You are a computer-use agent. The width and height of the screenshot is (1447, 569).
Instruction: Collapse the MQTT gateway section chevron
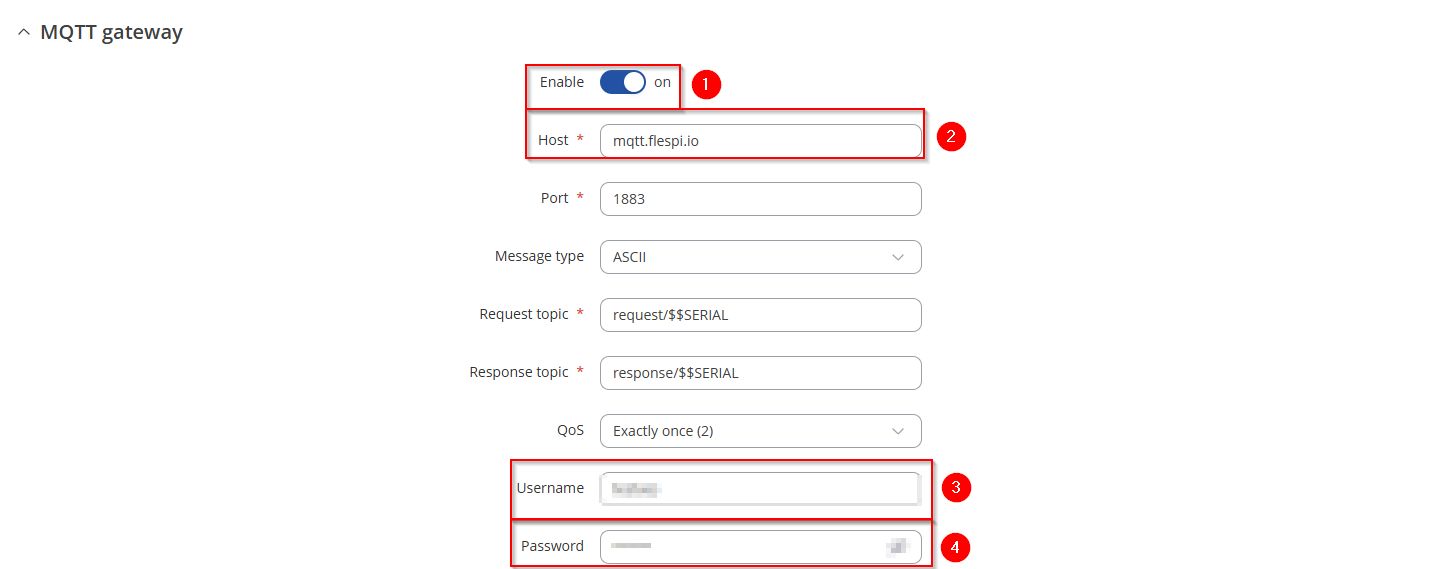point(24,33)
